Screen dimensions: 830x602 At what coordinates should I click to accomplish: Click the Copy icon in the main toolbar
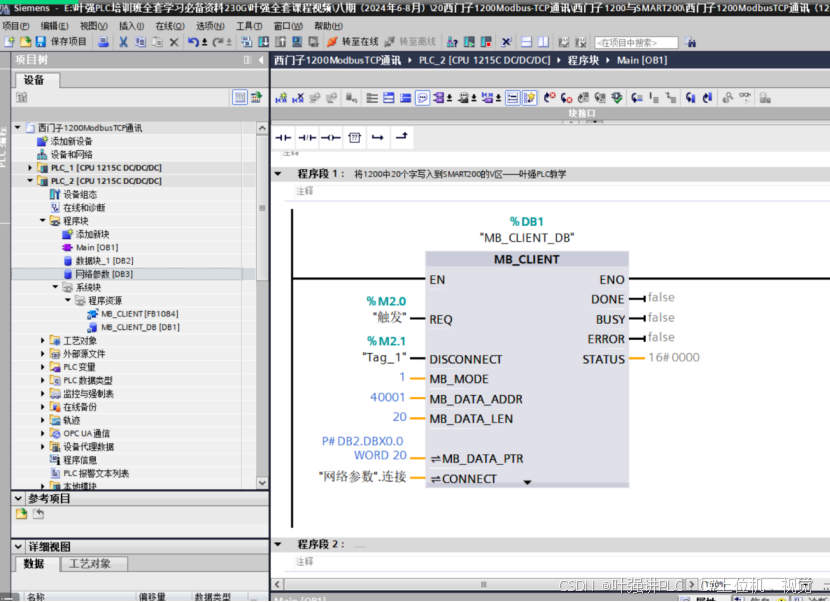[140, 42]
